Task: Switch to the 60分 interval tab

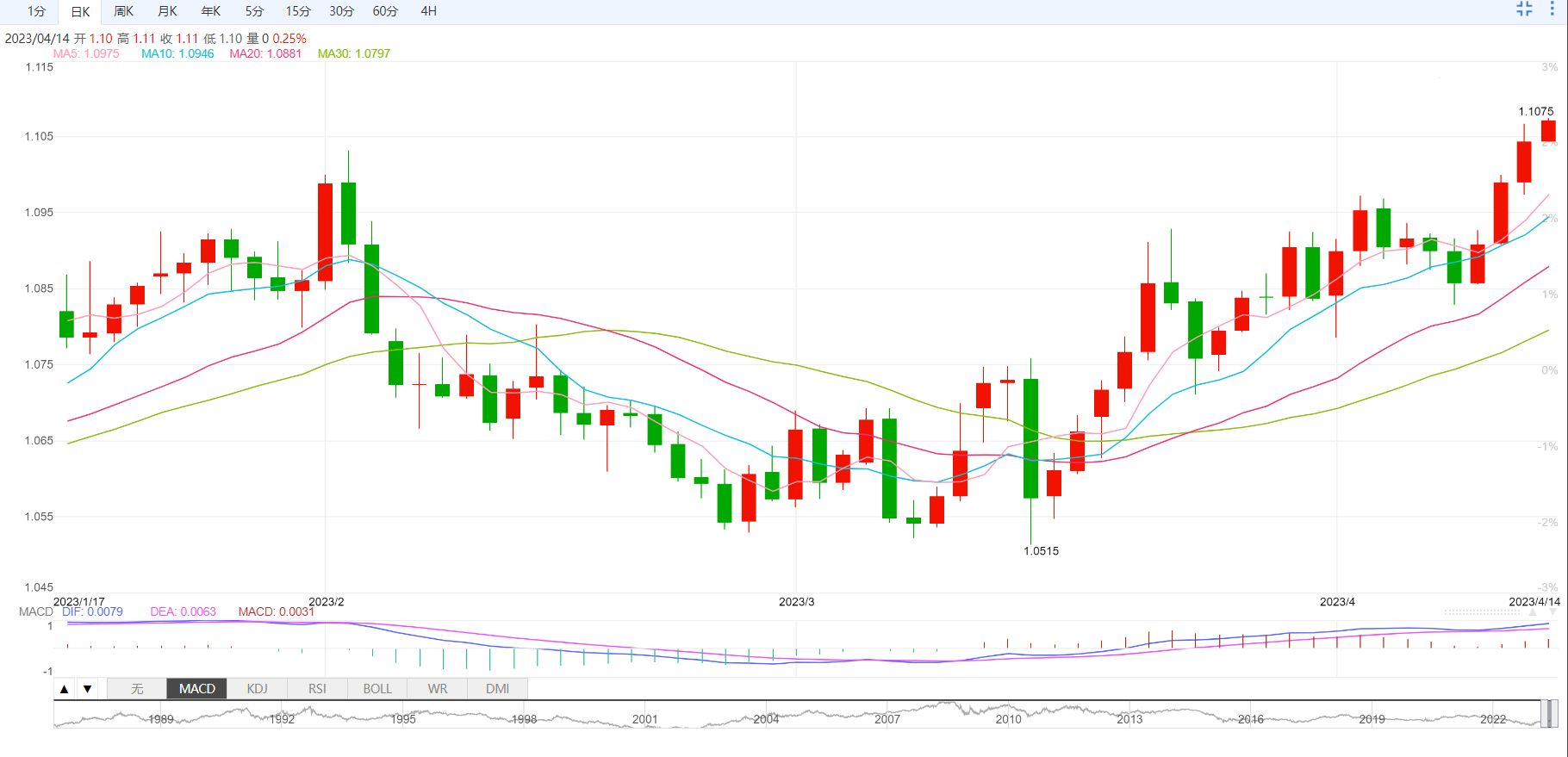Action: (x=385, y=11)
